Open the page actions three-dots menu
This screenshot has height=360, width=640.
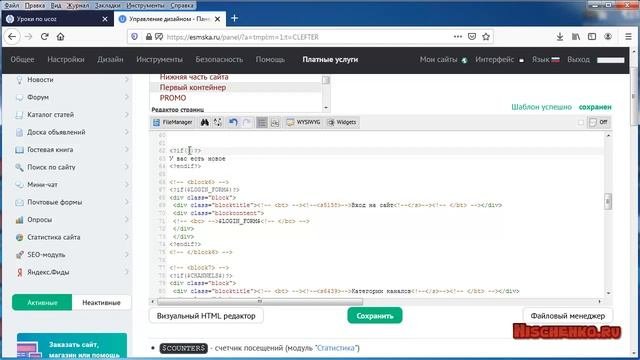pos(458,37)
